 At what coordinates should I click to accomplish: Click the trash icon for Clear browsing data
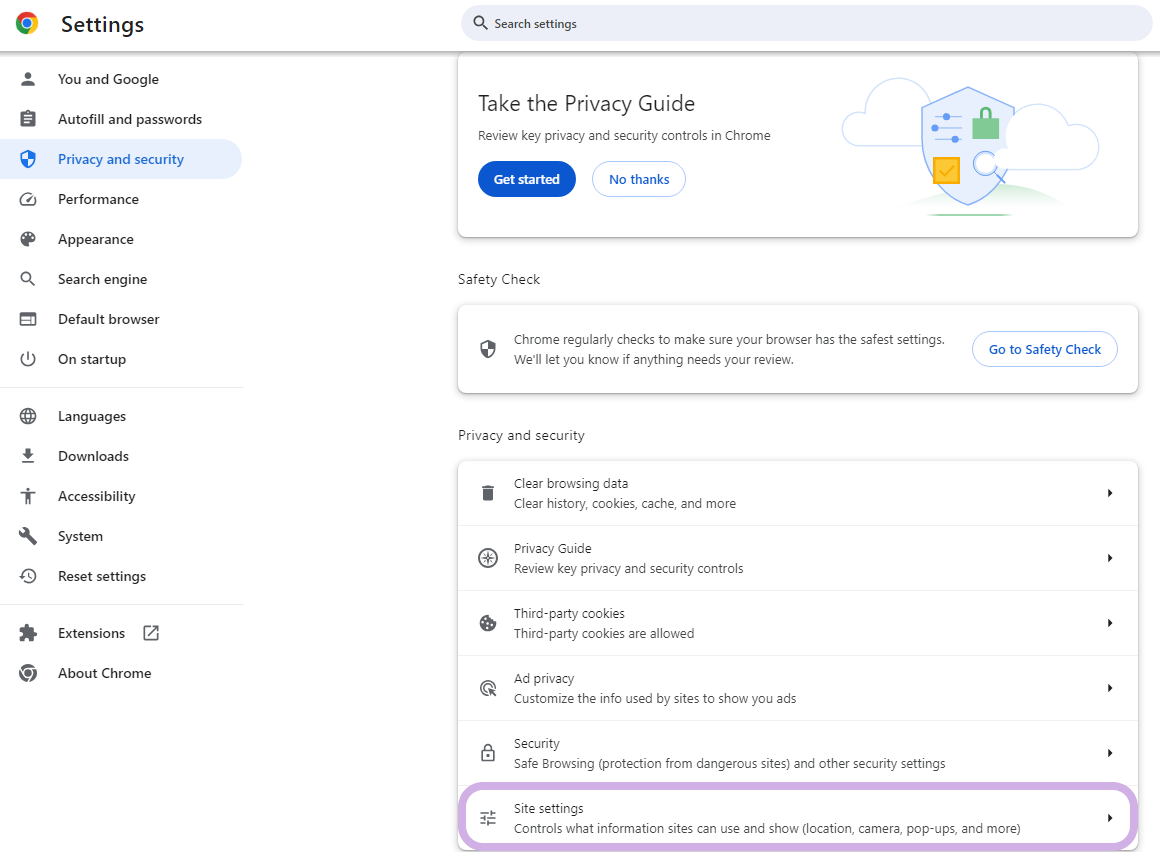[488, 493]
